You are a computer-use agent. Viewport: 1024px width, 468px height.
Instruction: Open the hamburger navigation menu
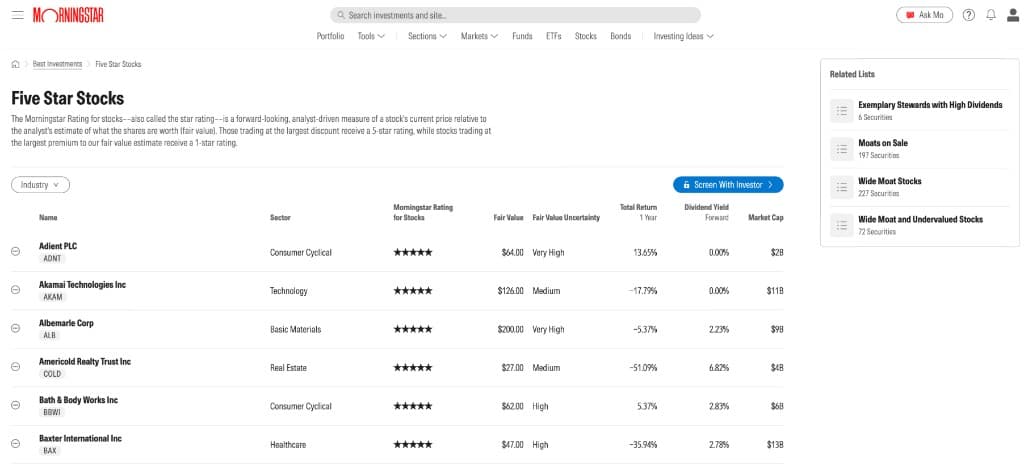[18, 15]
